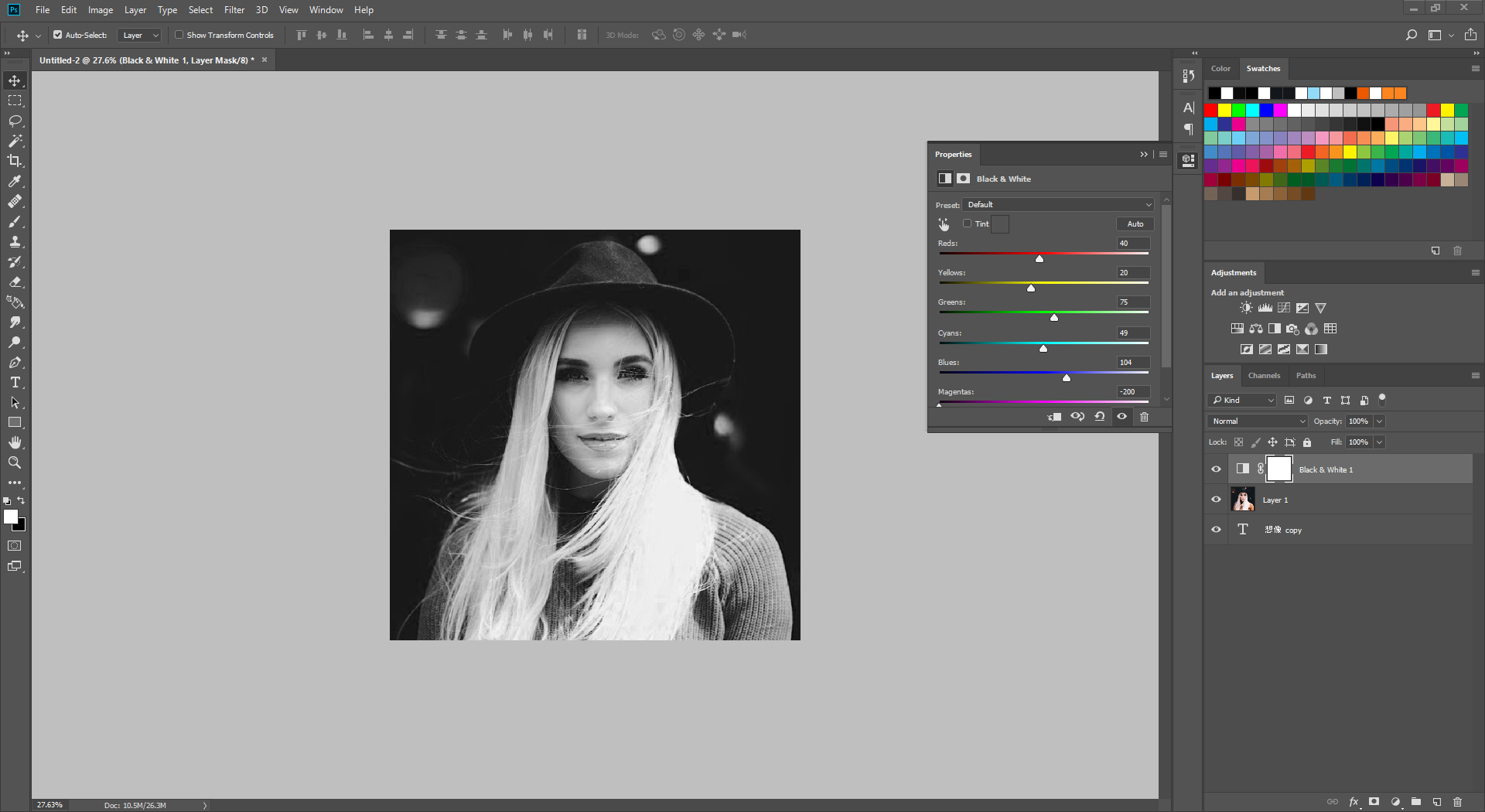Select the Eyedropper tool
Viewport: 1485px width, 812px height.
pyautogui.click(x=15, y=181)
